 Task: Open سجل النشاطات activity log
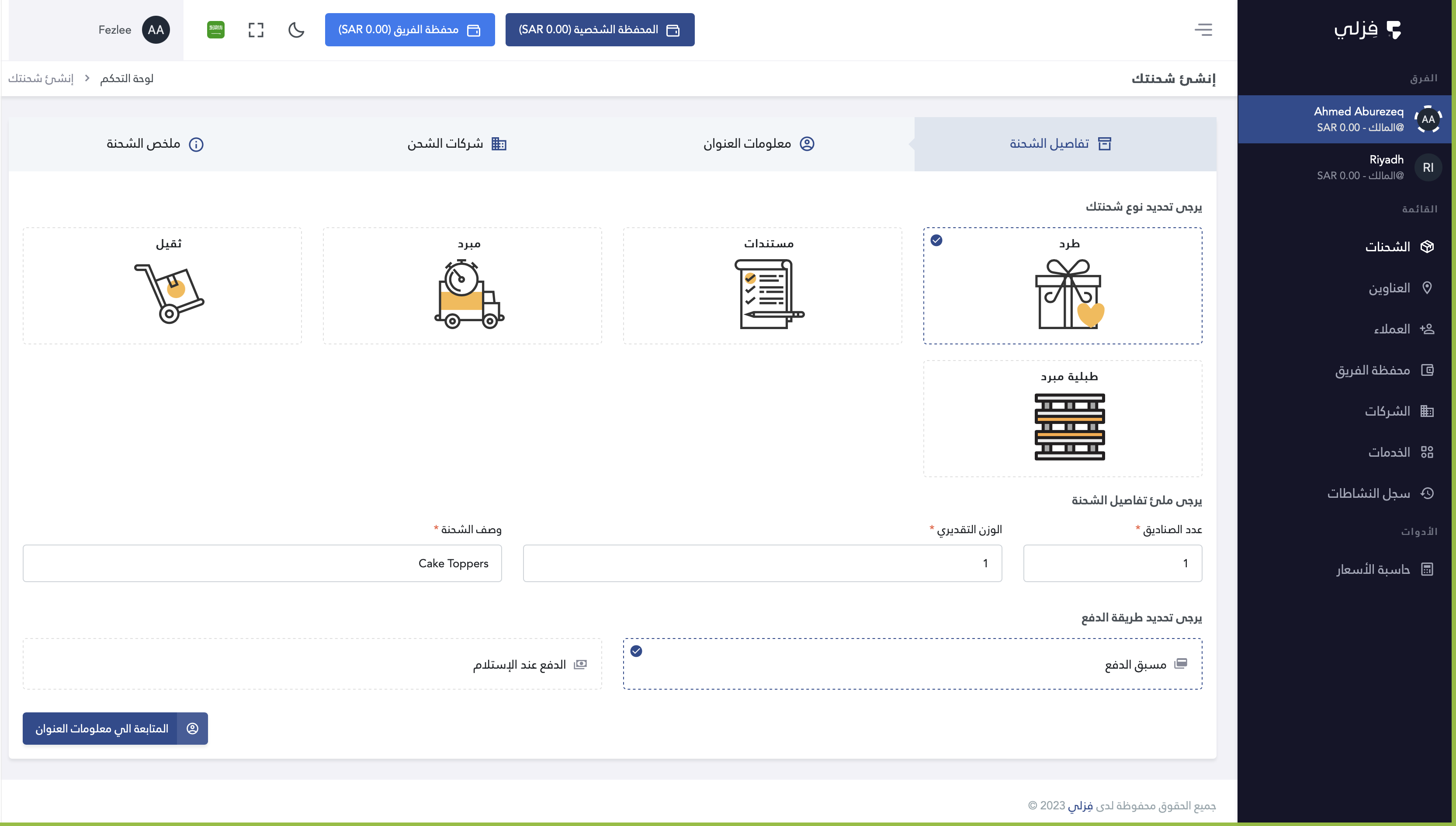(1368, 493)
